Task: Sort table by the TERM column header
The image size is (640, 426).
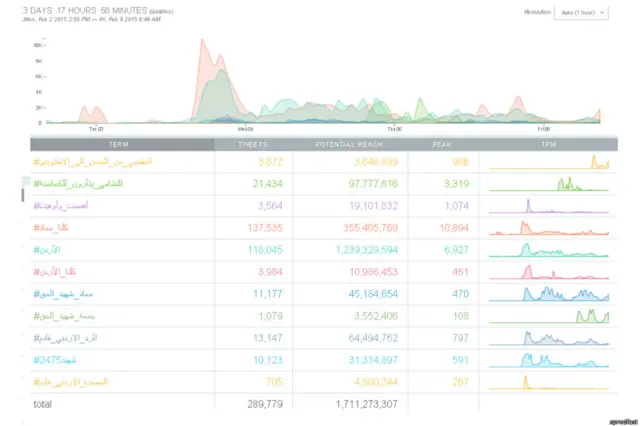Action: pos(119,144)
